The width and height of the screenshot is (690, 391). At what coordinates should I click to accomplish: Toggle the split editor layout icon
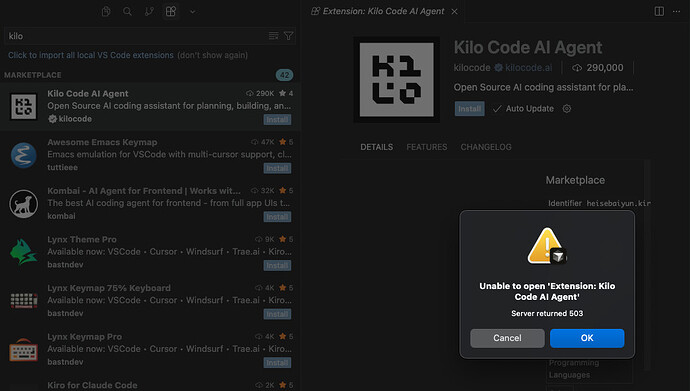(x=659, y=11)
